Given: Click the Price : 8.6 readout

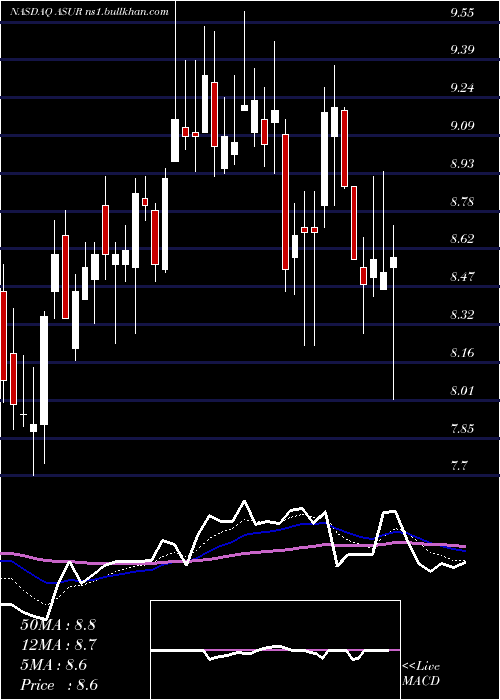Looking at the screenshot, I should coord(59,685).
